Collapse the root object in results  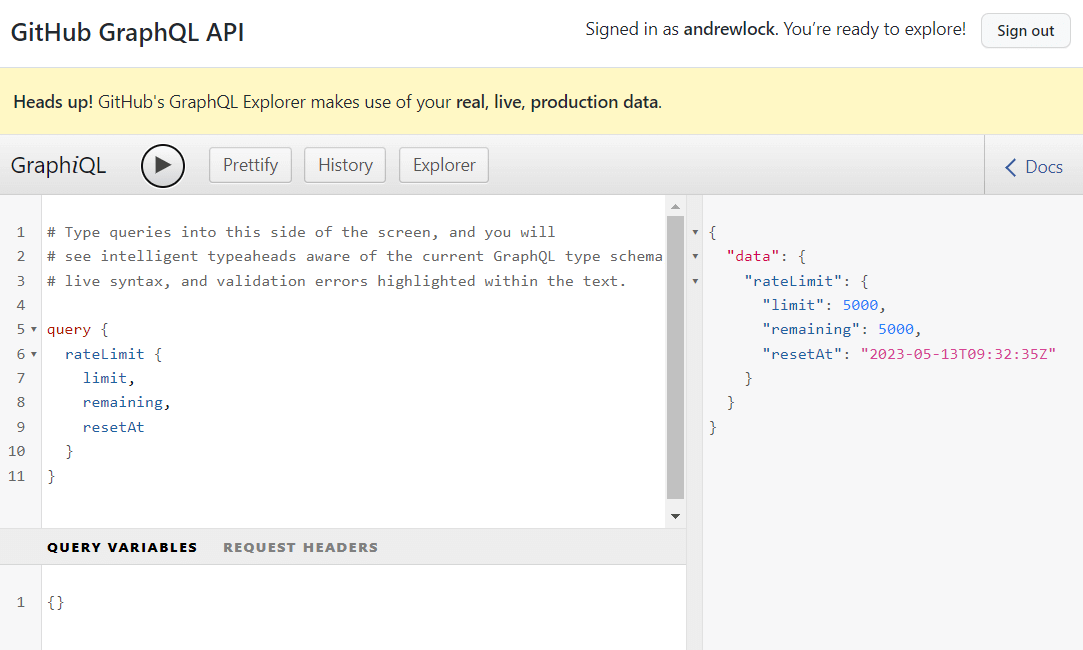pos(696,232)
